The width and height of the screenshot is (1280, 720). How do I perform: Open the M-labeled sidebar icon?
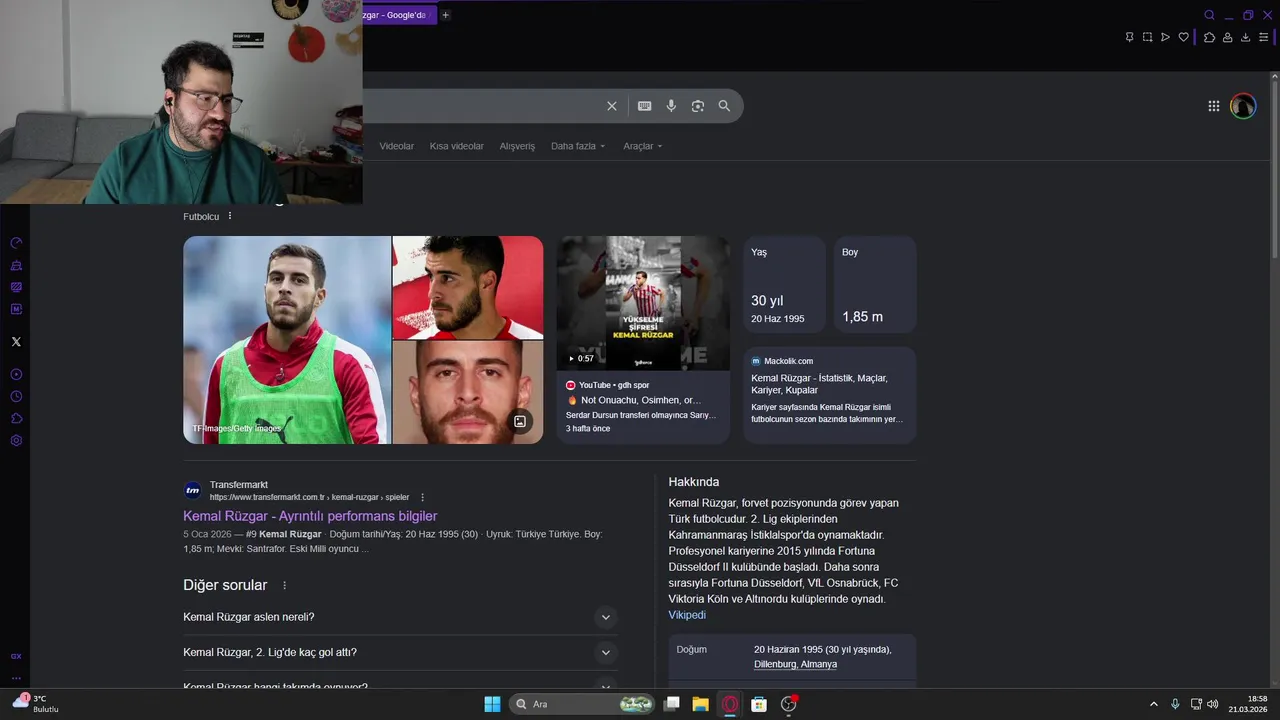click(16, 309)
